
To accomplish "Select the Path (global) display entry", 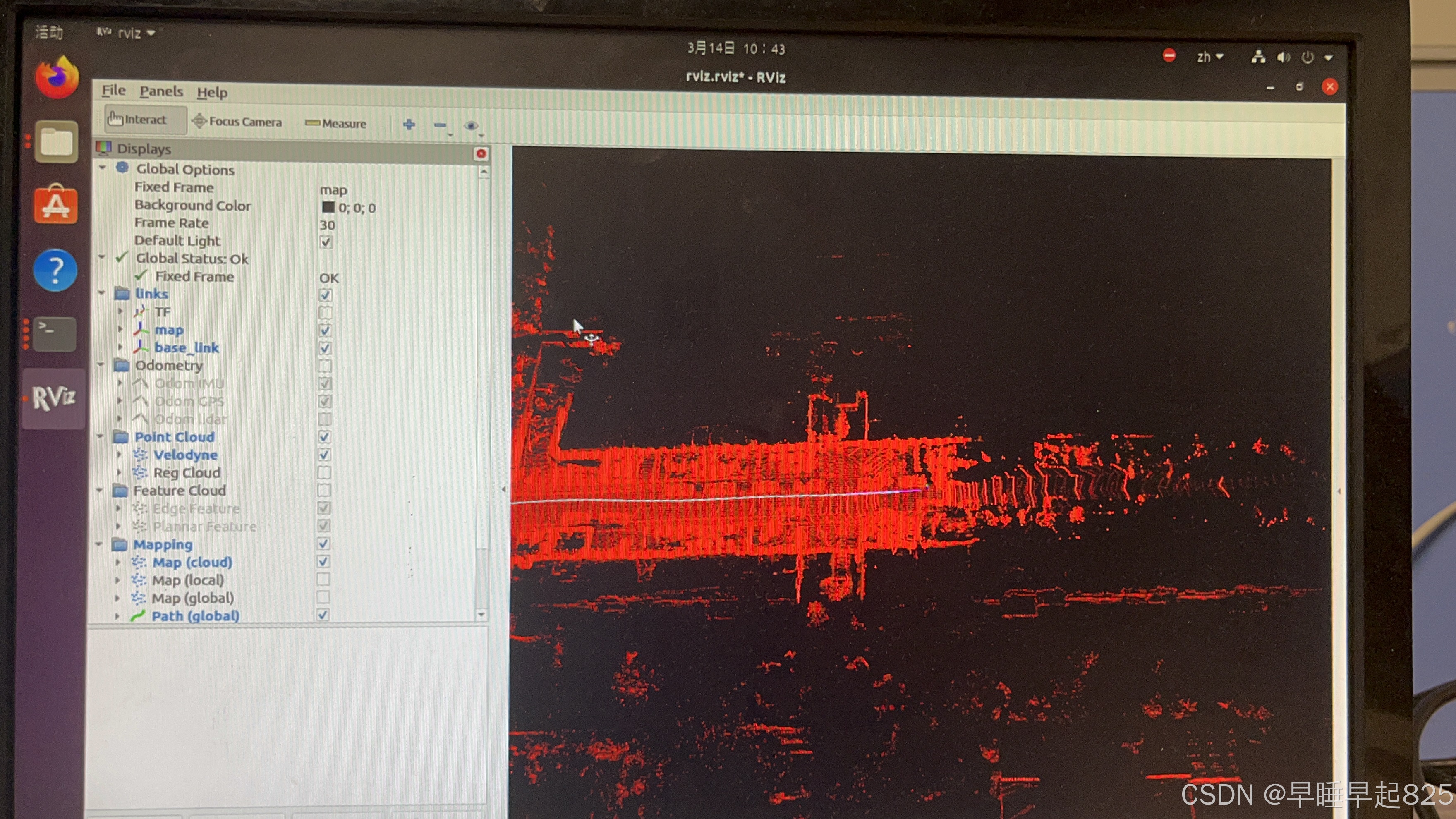I will (195, 615).
